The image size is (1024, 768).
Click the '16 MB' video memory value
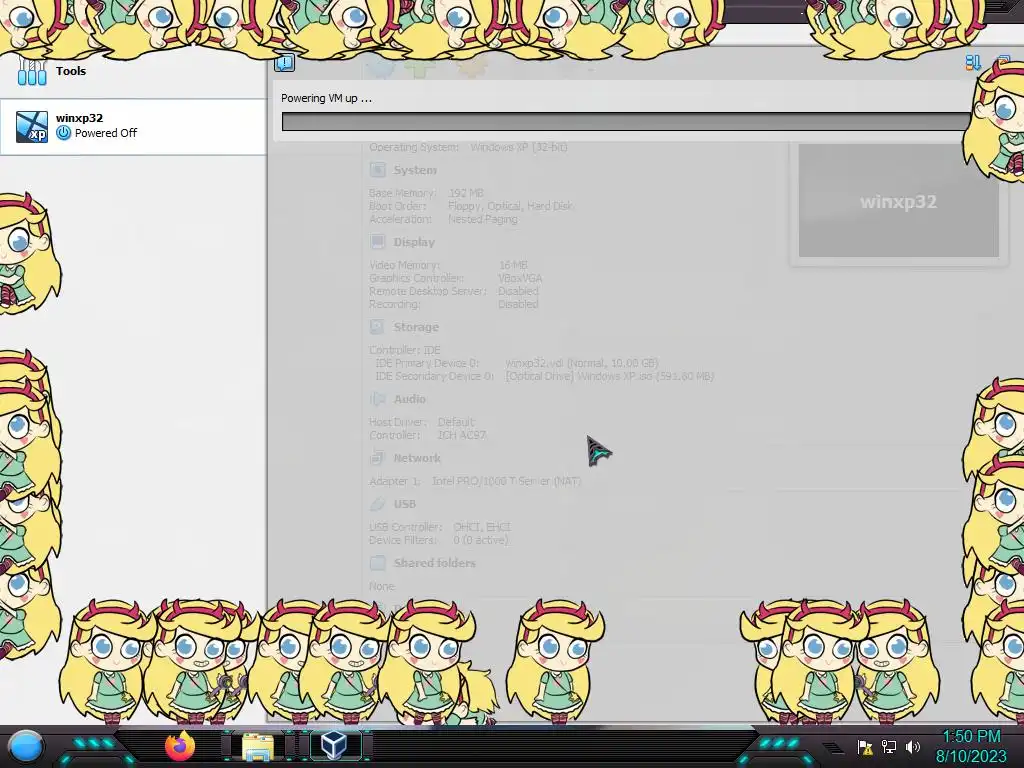coord(513,265)
